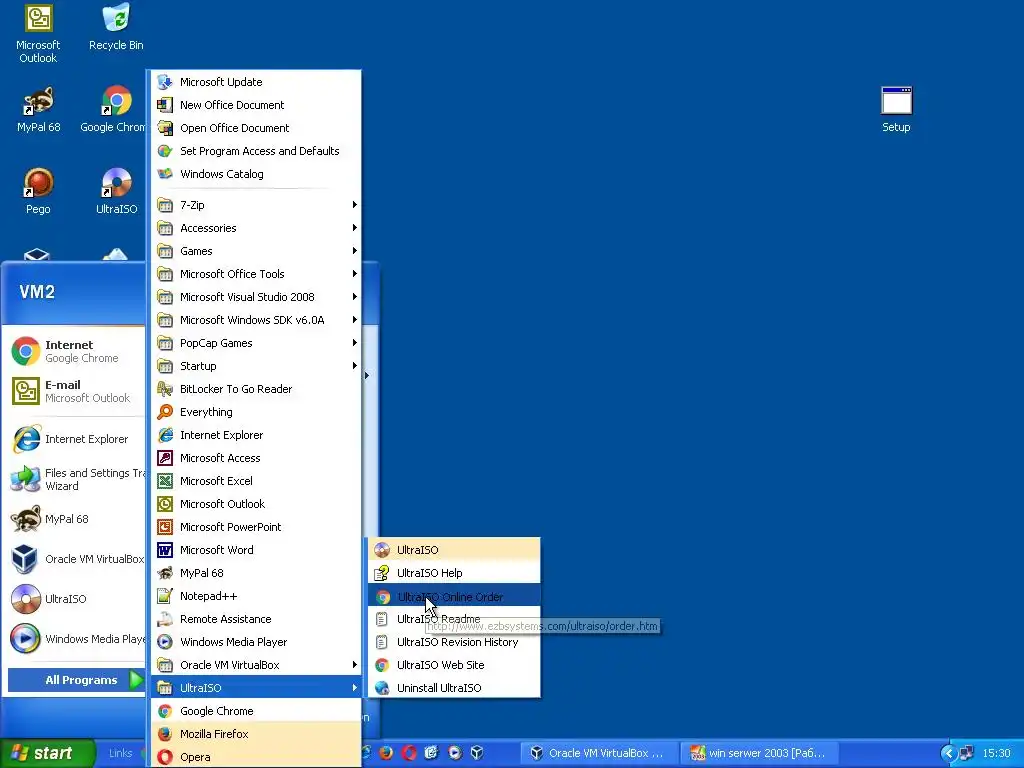
Task: Click the UltraISO disc icon in submenu
Action: [382, 550]
